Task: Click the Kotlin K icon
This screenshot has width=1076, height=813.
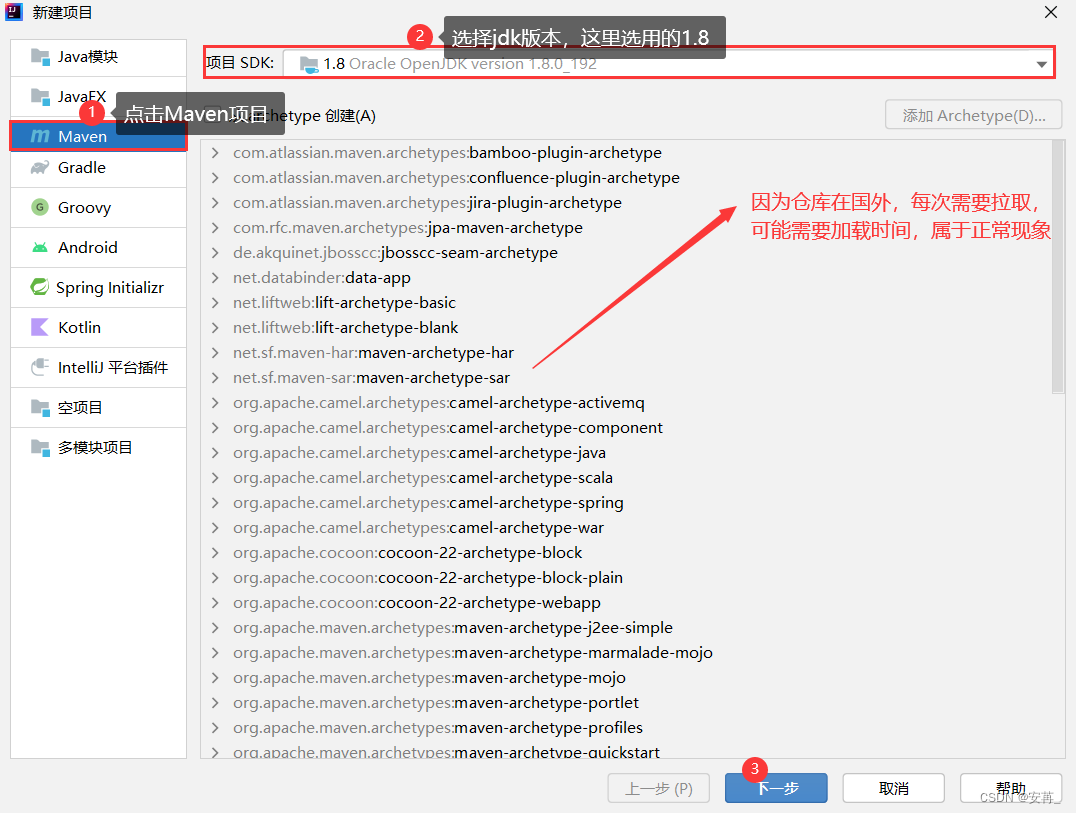Action: click(40, 327)
